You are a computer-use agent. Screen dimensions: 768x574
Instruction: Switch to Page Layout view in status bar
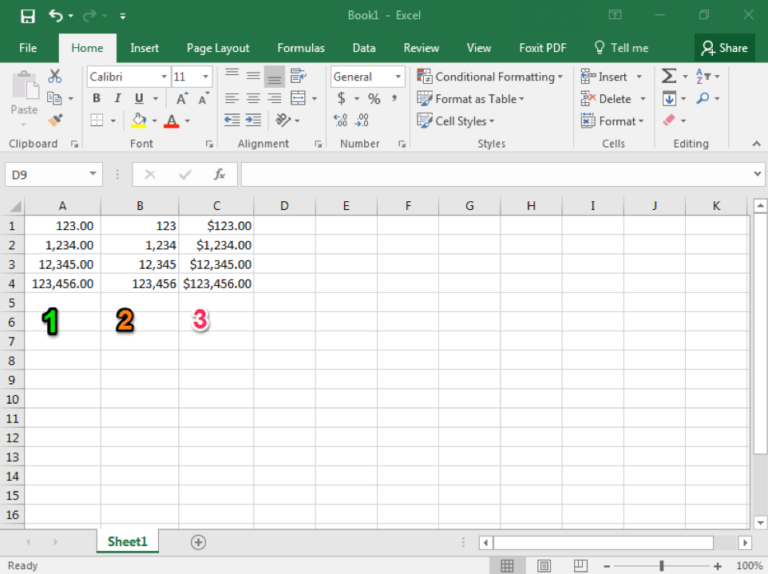[543, 566]
